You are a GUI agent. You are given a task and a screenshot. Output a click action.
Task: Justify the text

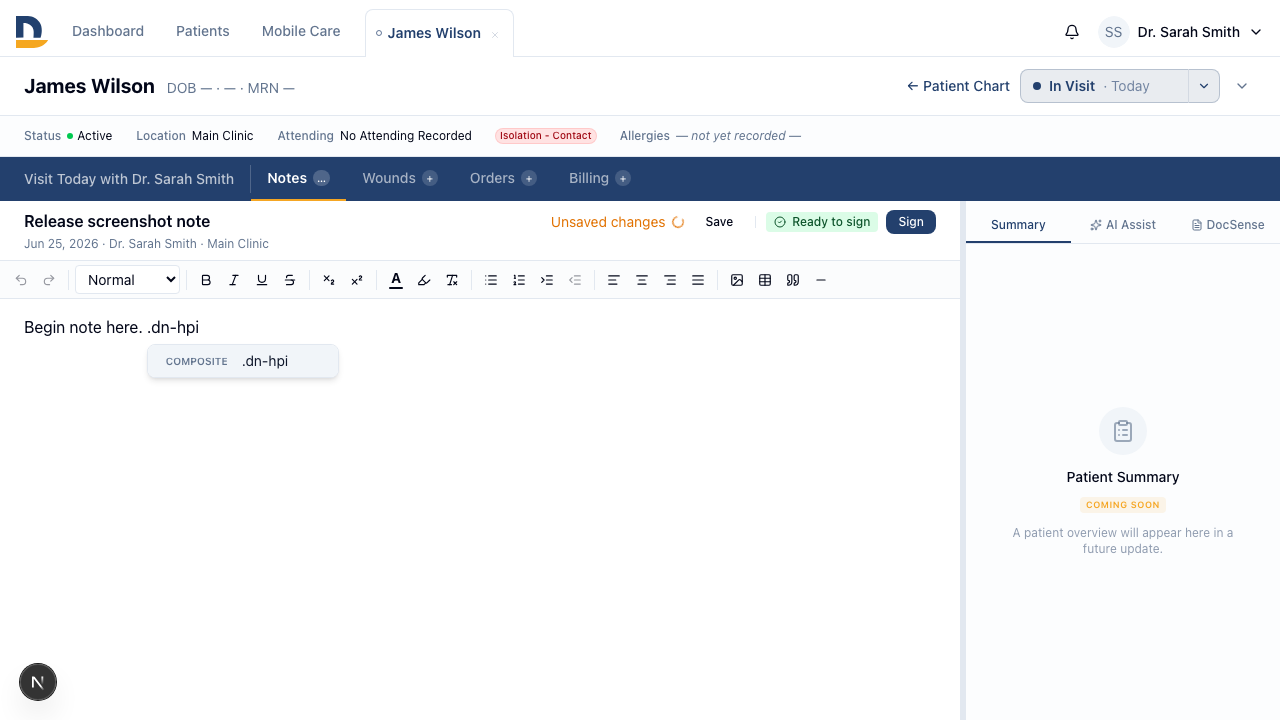pos(698,280)
